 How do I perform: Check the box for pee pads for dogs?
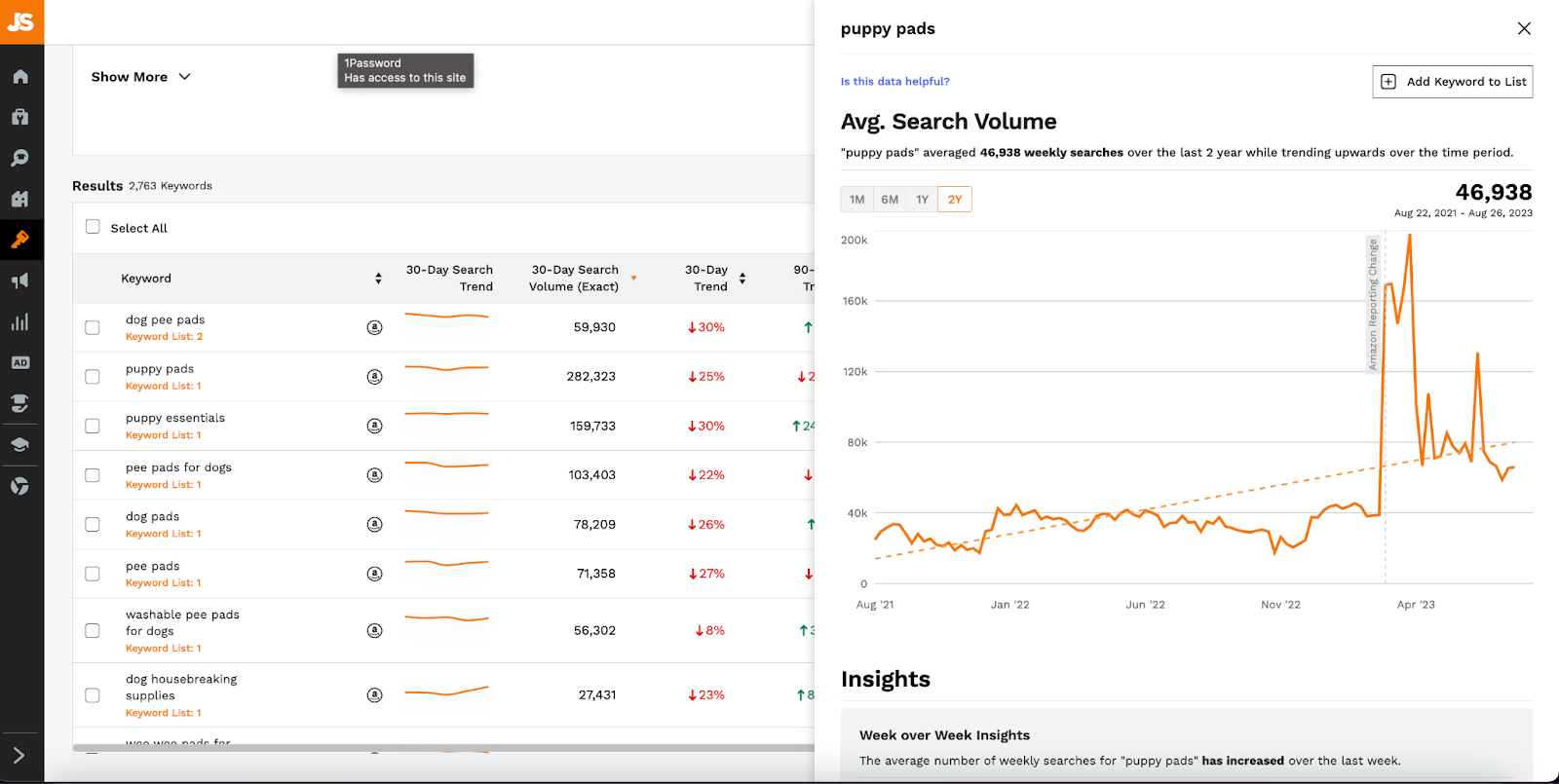coord(93,475)
